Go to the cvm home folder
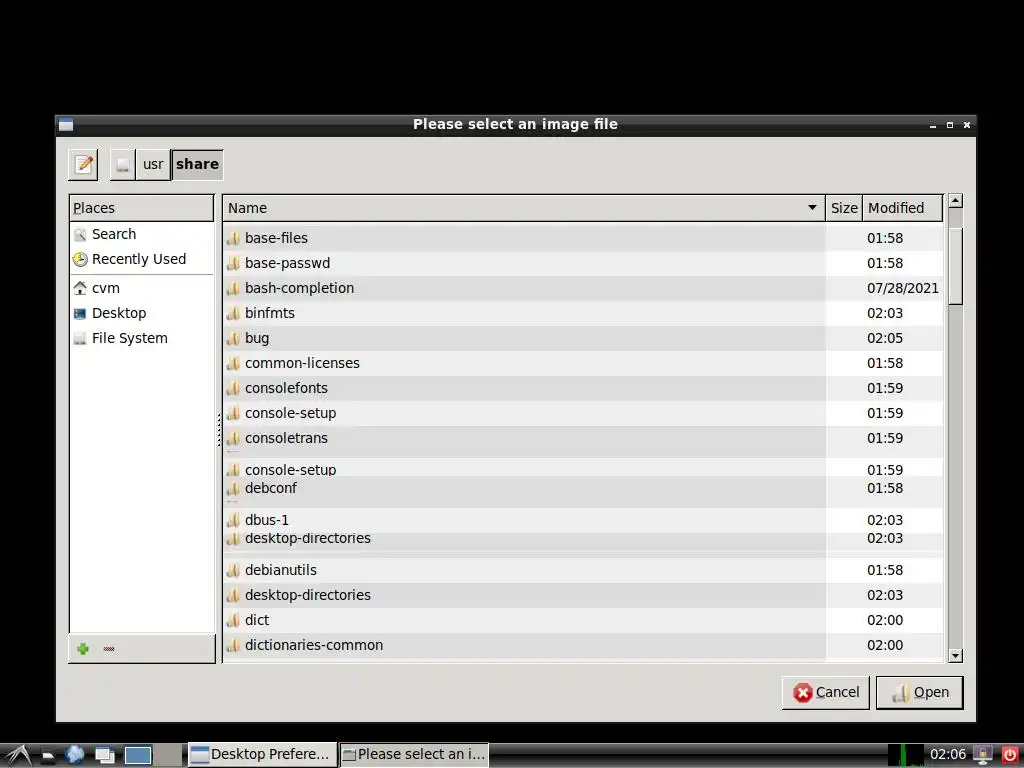Image resolution: width=1024 pixels, height=768 pixels. [x=142, y=288]
